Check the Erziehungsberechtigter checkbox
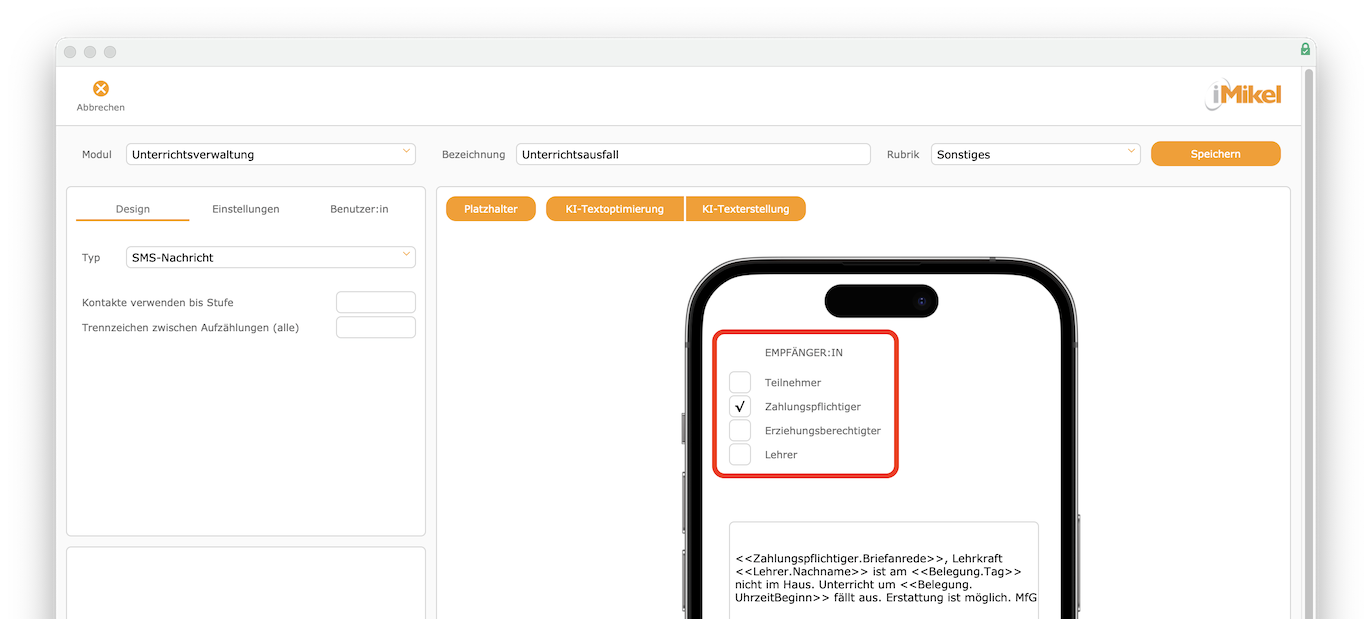Screen dimensions: 1372x619 740,430
